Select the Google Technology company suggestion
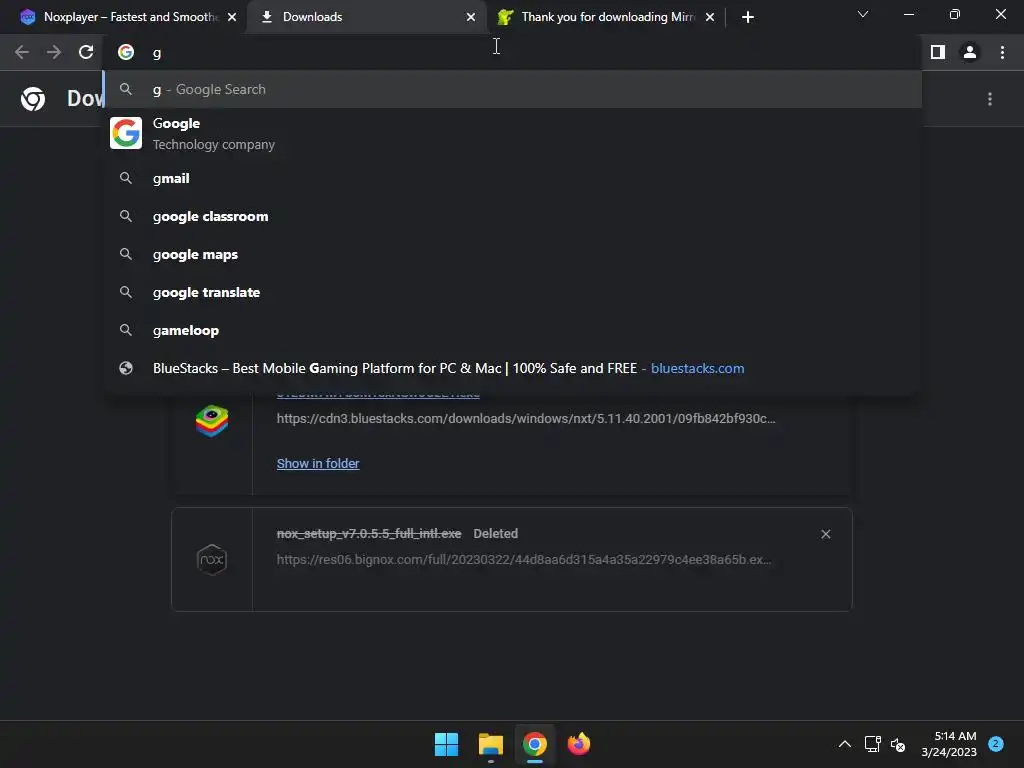This screenshot has height=768, width=1024. click(x=513, y=134)
